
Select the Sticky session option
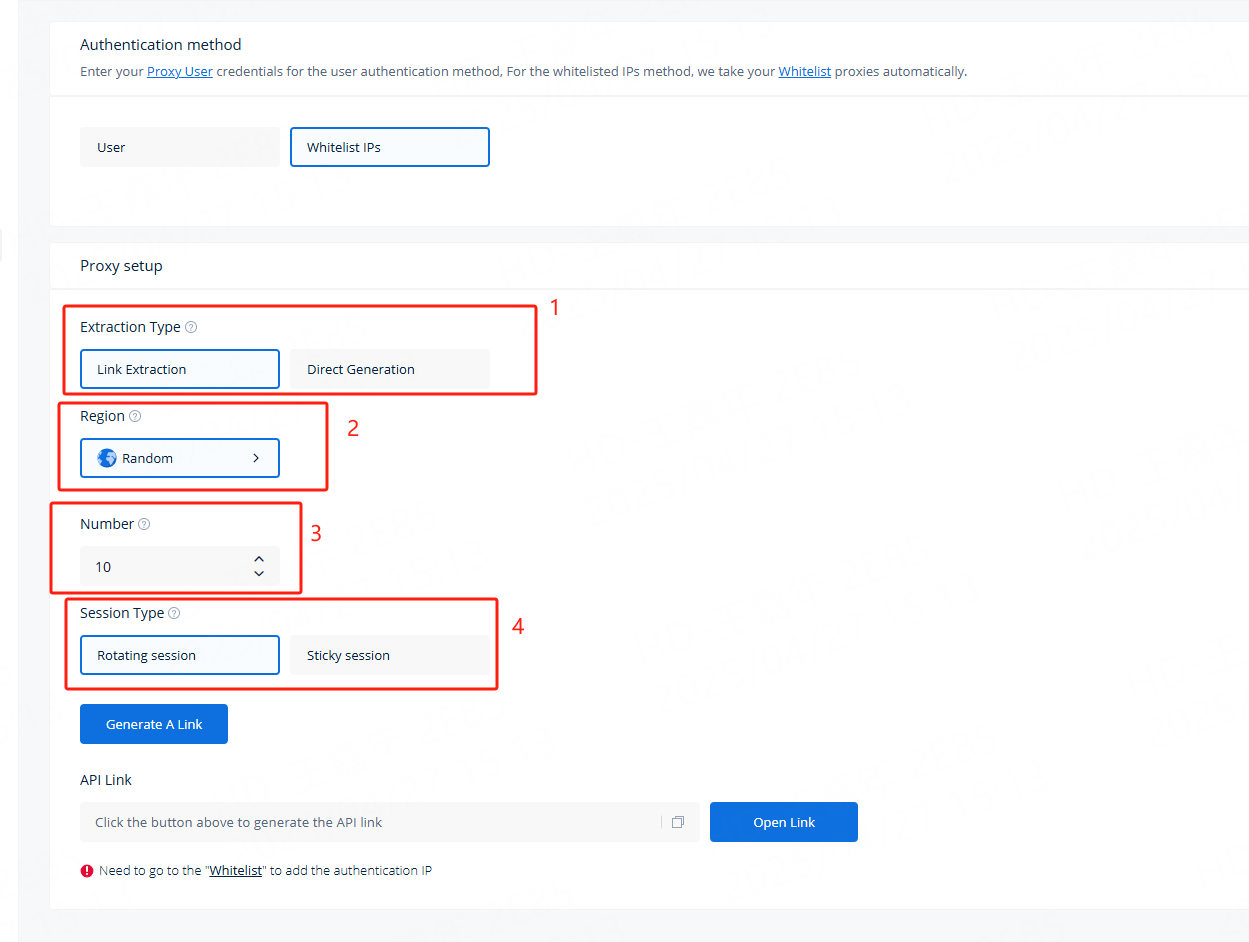[389, 656]
